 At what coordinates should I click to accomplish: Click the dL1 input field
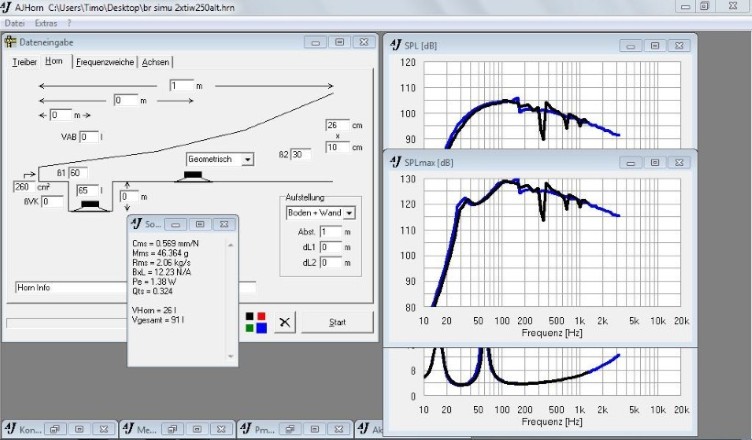[331, 247]
